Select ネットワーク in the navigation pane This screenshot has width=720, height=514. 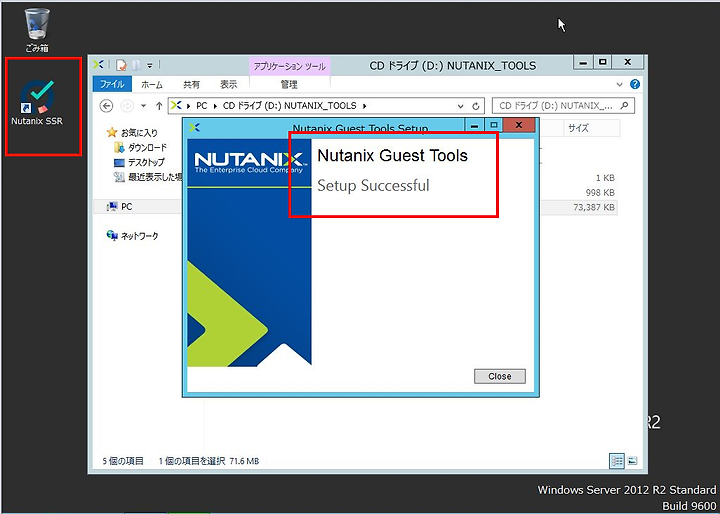132,236
